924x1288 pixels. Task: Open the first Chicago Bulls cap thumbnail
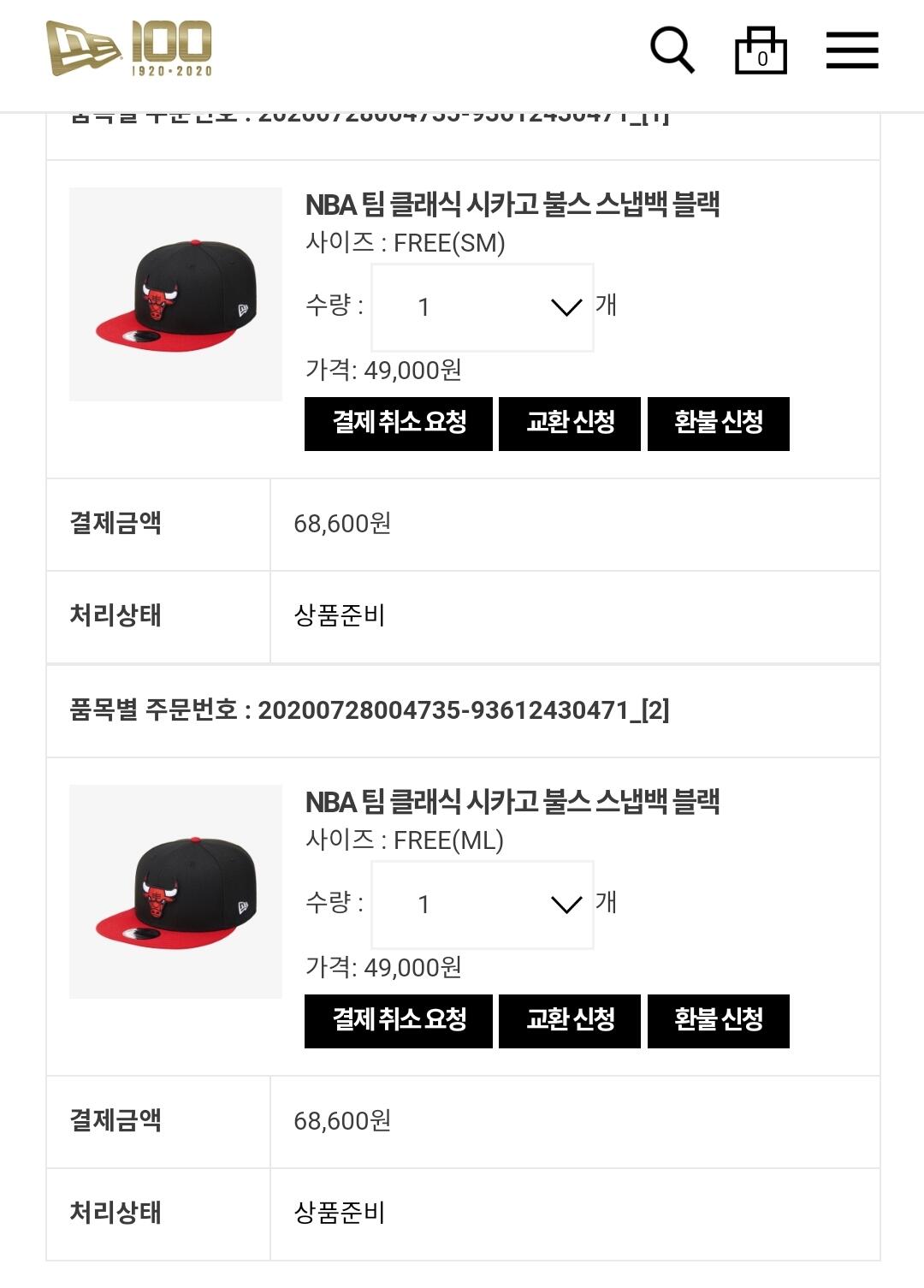point(175,294)
